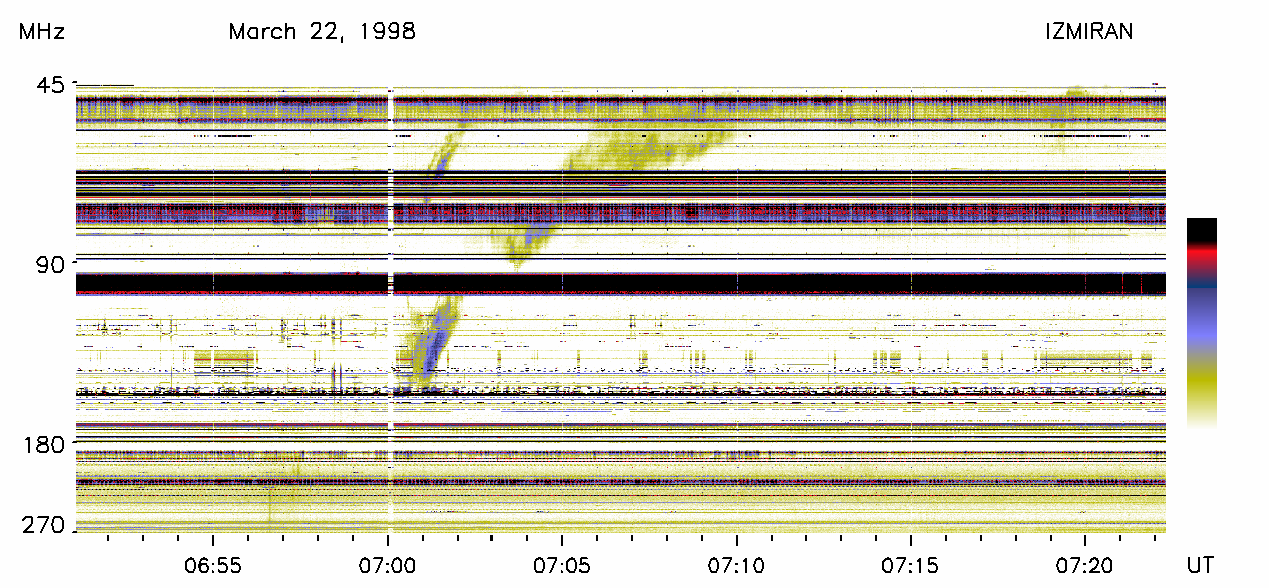Click the 06:55 time axis label

pyautogui.click(x=214, y=566)
